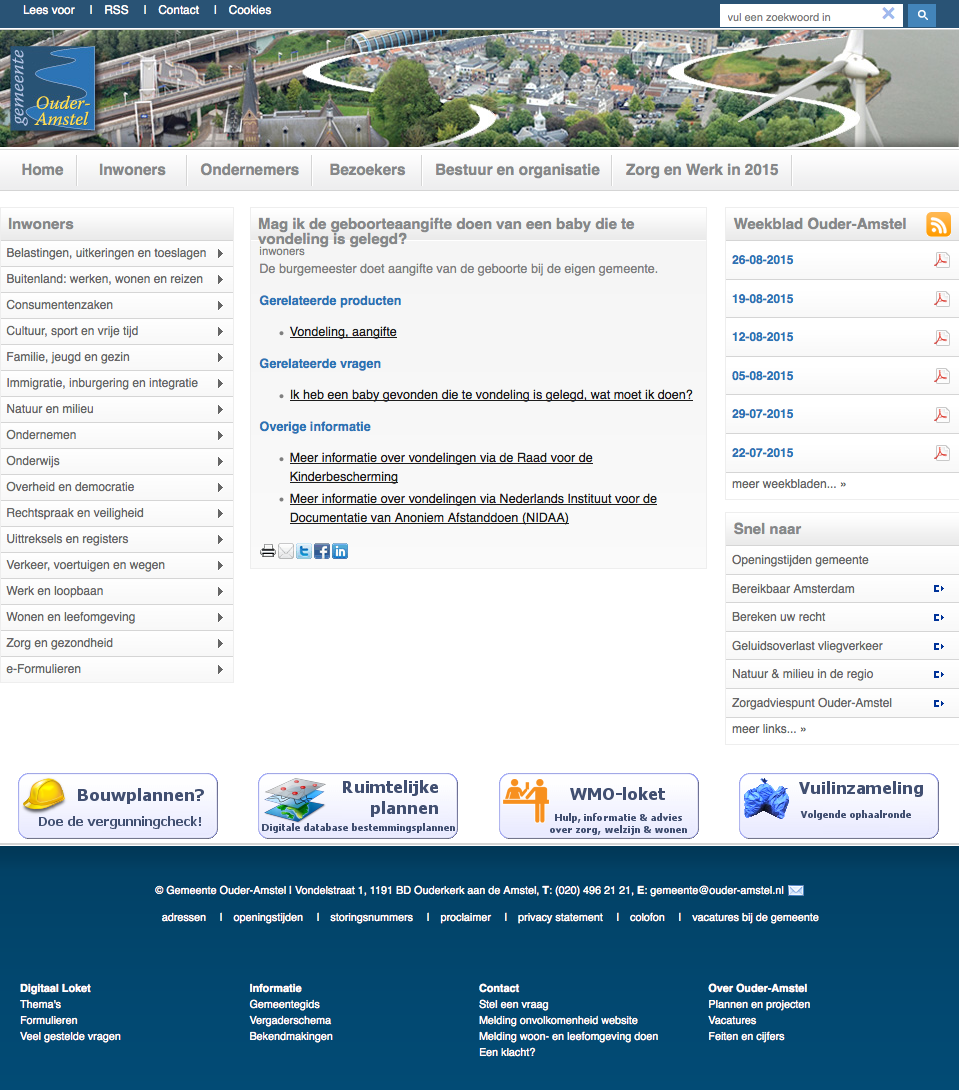
Task: Open PDF icon for 05-08-2015 weekblad
Action: coord(942,376)
